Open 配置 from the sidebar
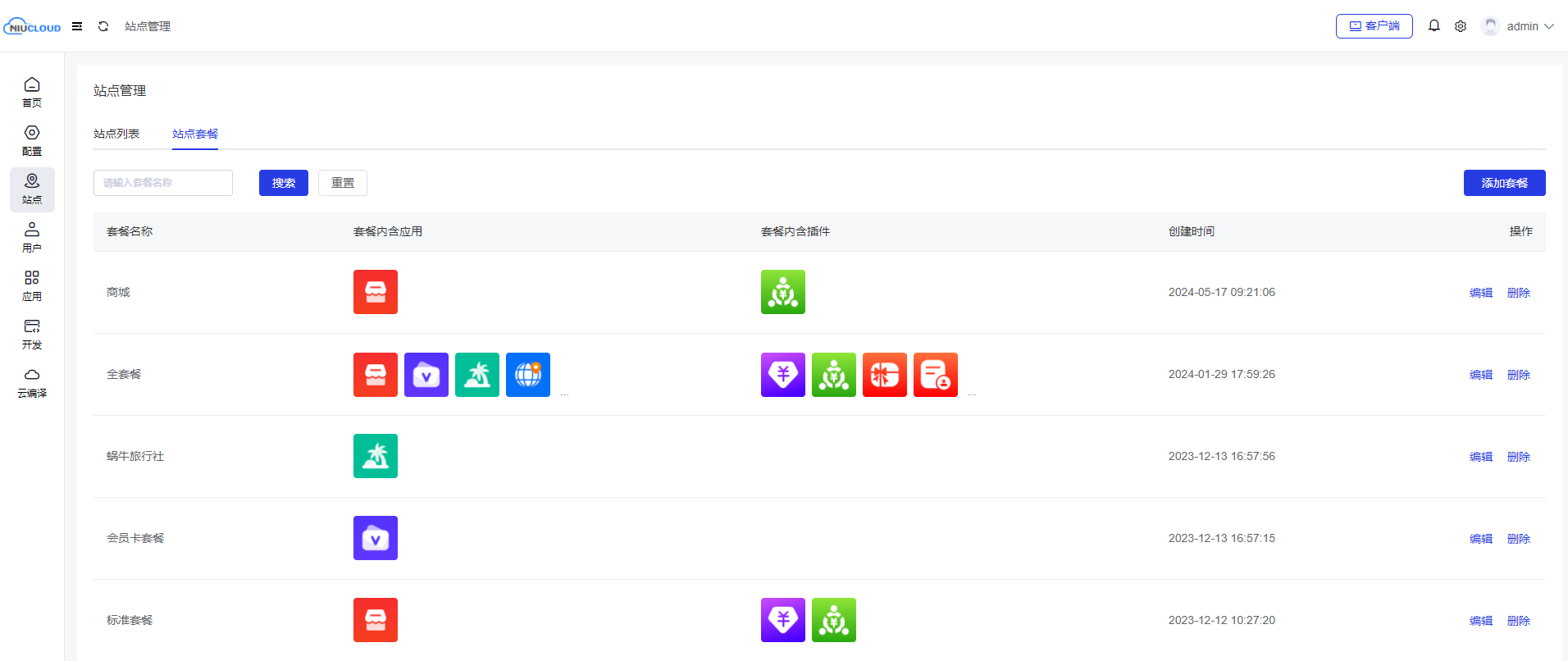The width and height of the screenshot is (1568, 661). [x=32, y=141]
